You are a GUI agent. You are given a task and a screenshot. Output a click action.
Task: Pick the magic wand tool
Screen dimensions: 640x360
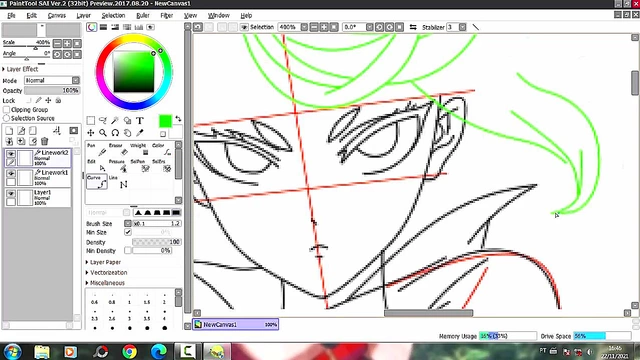115,120
